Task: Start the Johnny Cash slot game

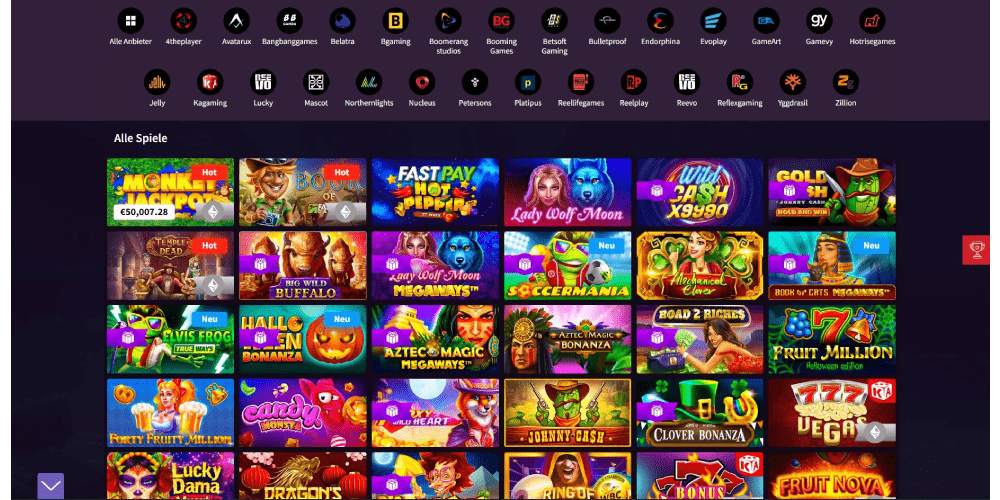Action: [x=568, y=413]
